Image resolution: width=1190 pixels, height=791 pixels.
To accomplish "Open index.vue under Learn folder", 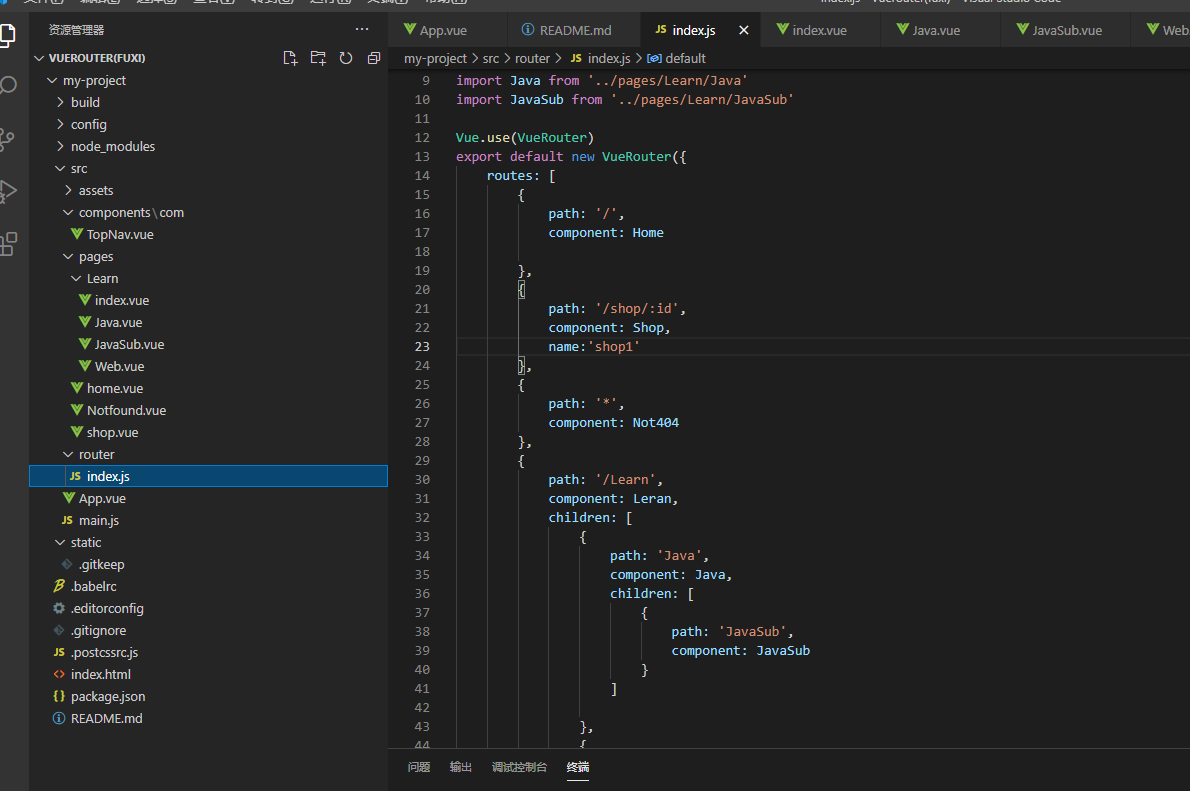I will pos(121,301).
